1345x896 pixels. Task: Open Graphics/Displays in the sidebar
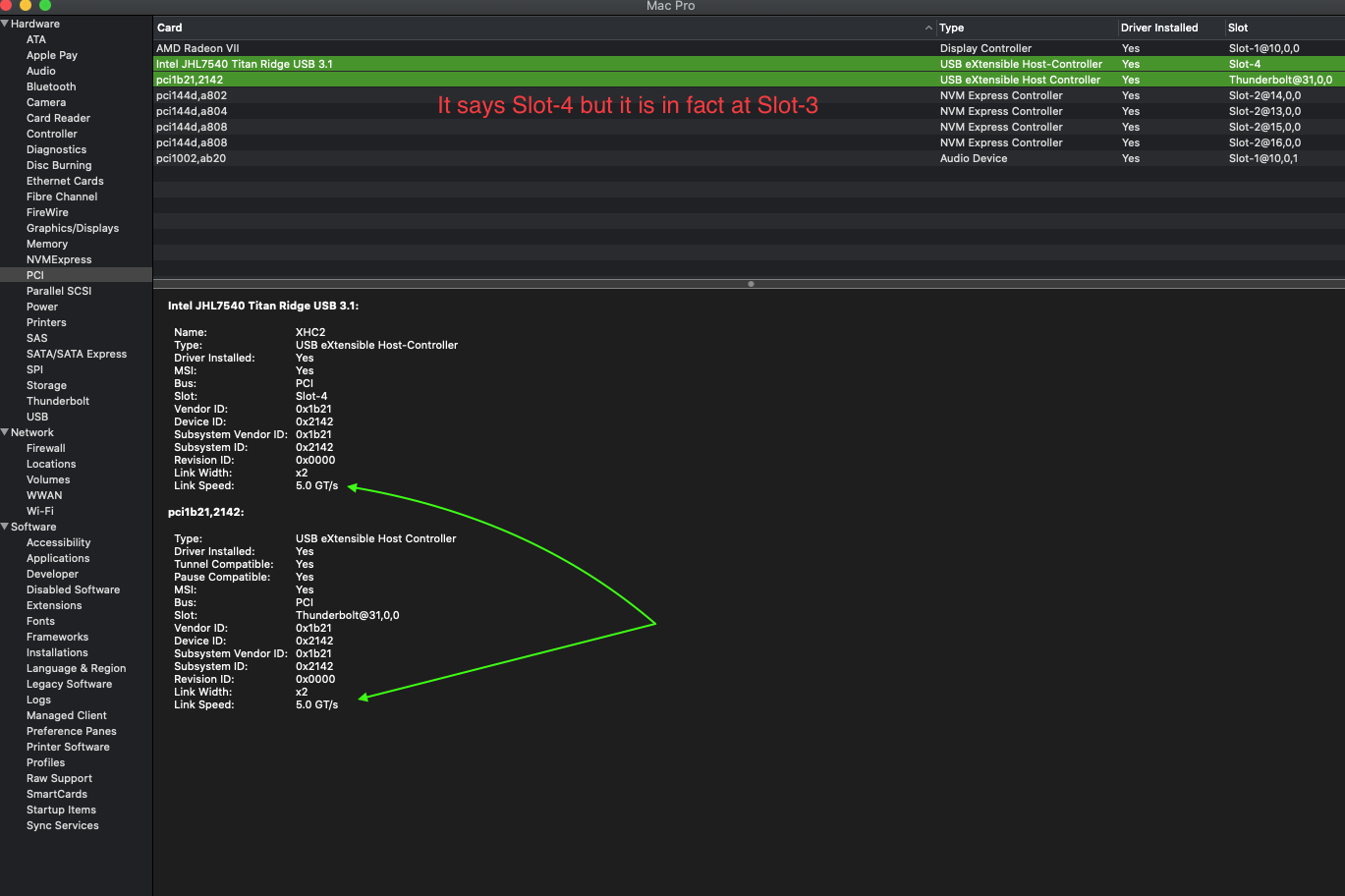(x=73, y=228)
